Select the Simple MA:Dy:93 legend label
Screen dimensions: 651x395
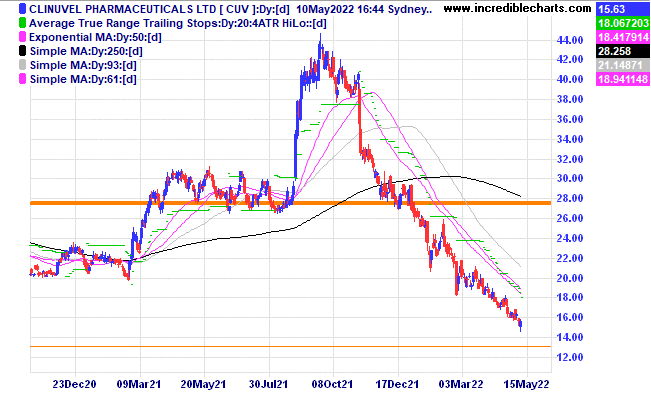[x=83, y=65]
